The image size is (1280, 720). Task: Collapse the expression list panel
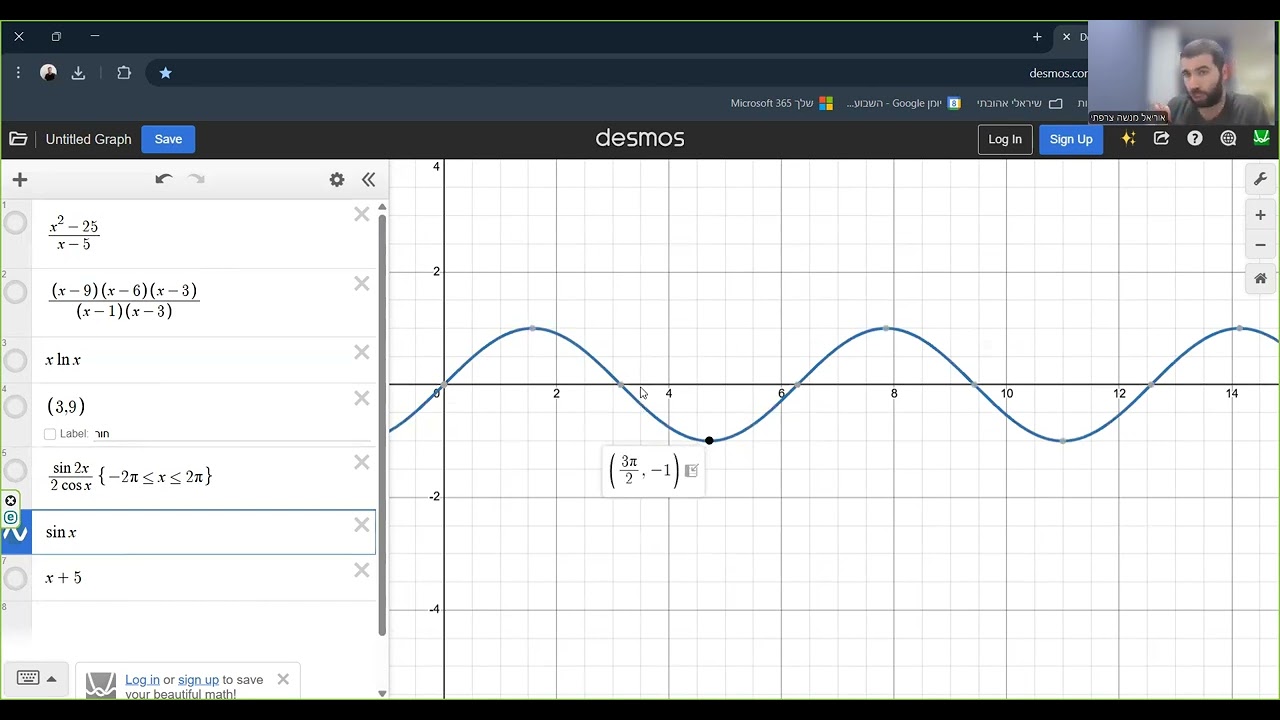tap(368, 180)
